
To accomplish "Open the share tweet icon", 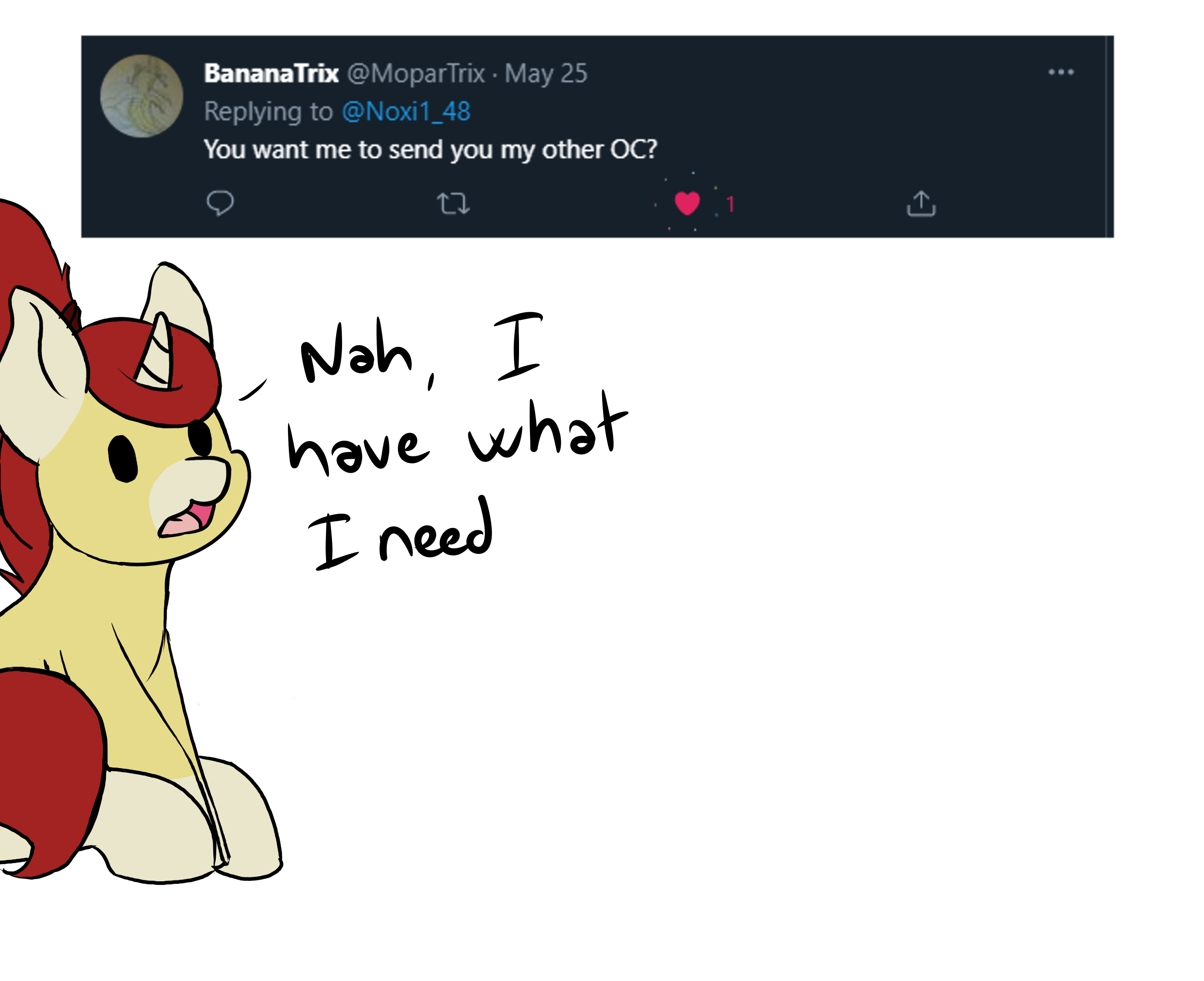I will coord(921,204).
